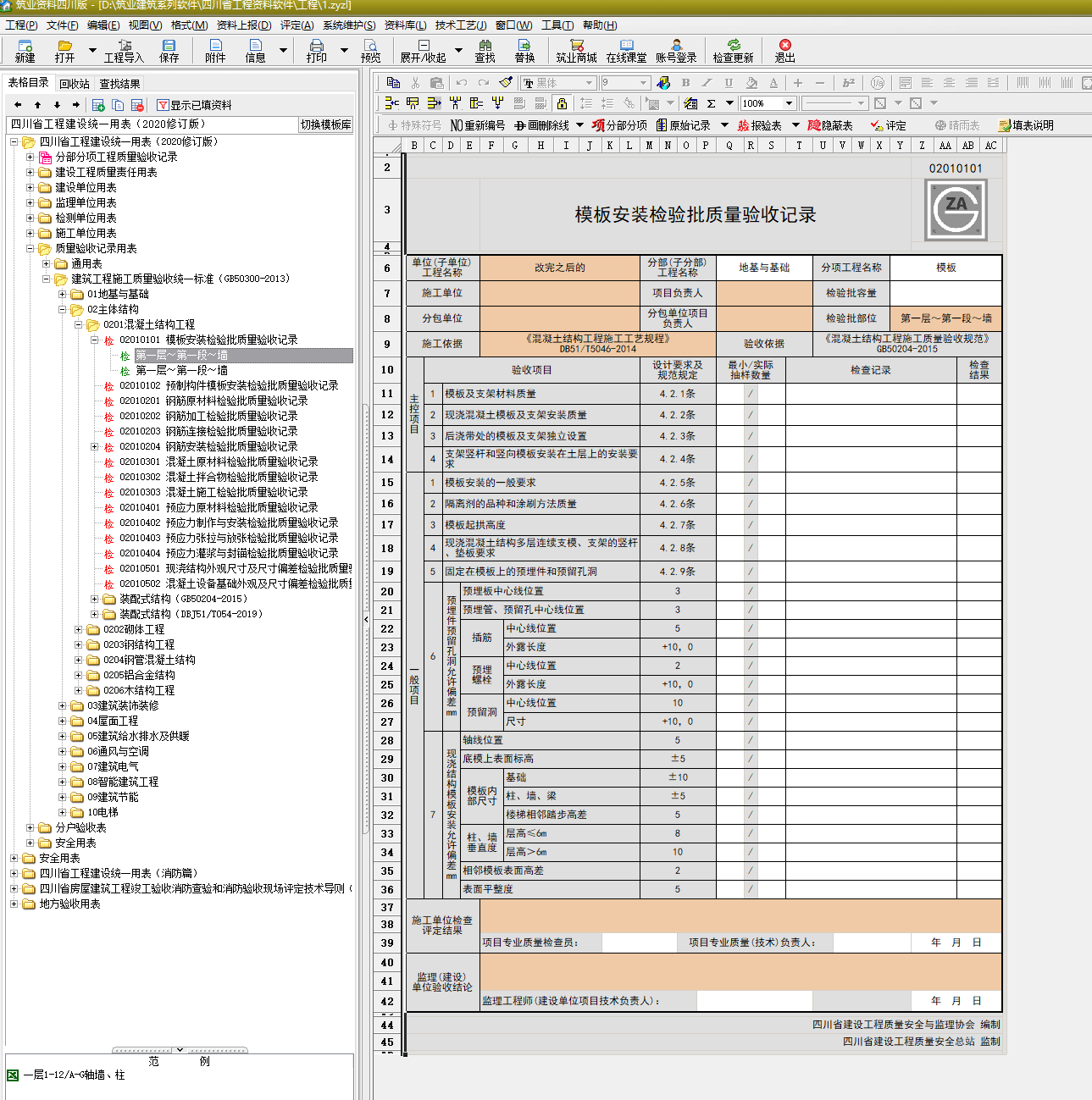Click the left arrow in directory toolbar

click(18, 105)
